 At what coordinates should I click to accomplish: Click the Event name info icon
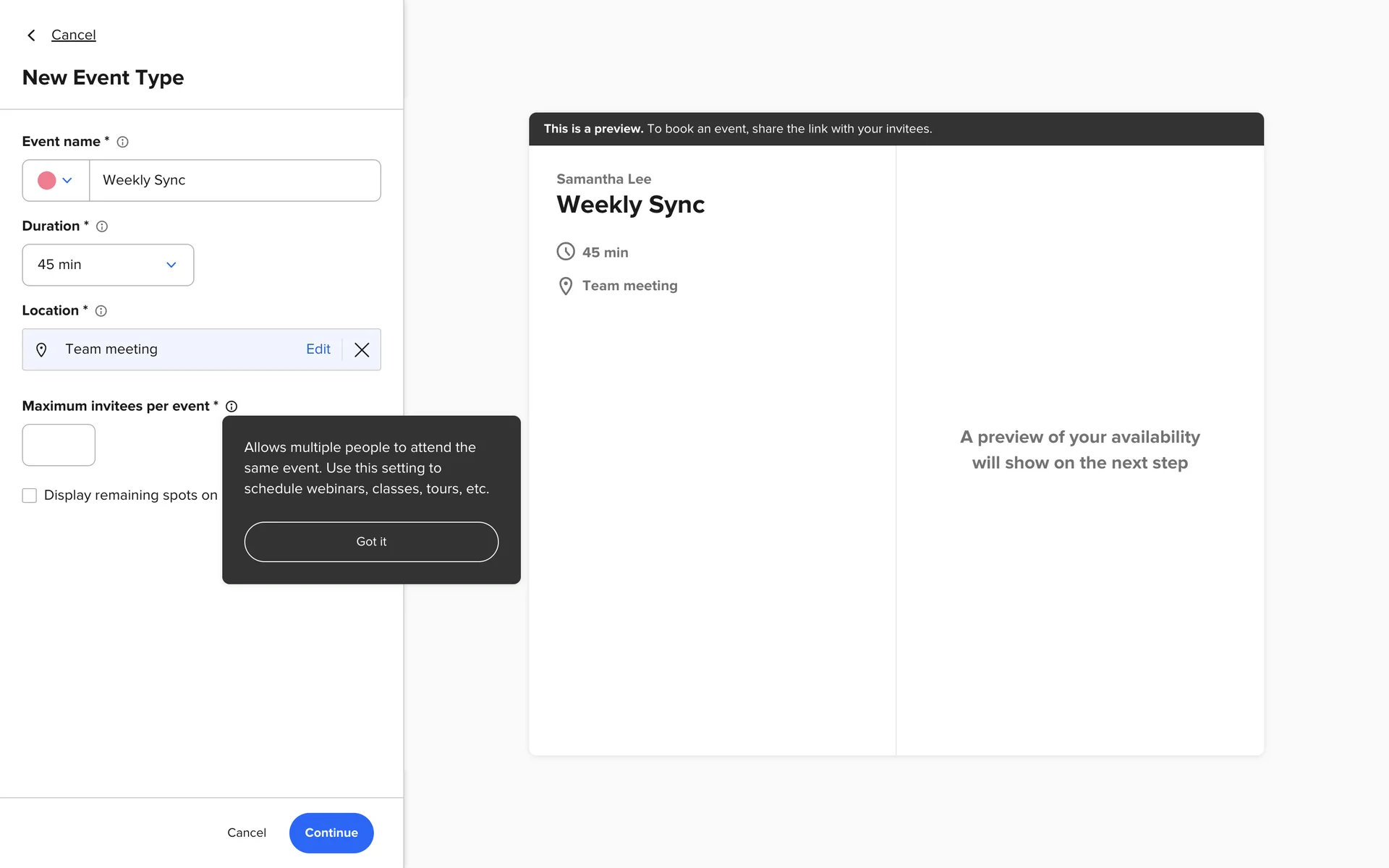[x=122, y=142]
